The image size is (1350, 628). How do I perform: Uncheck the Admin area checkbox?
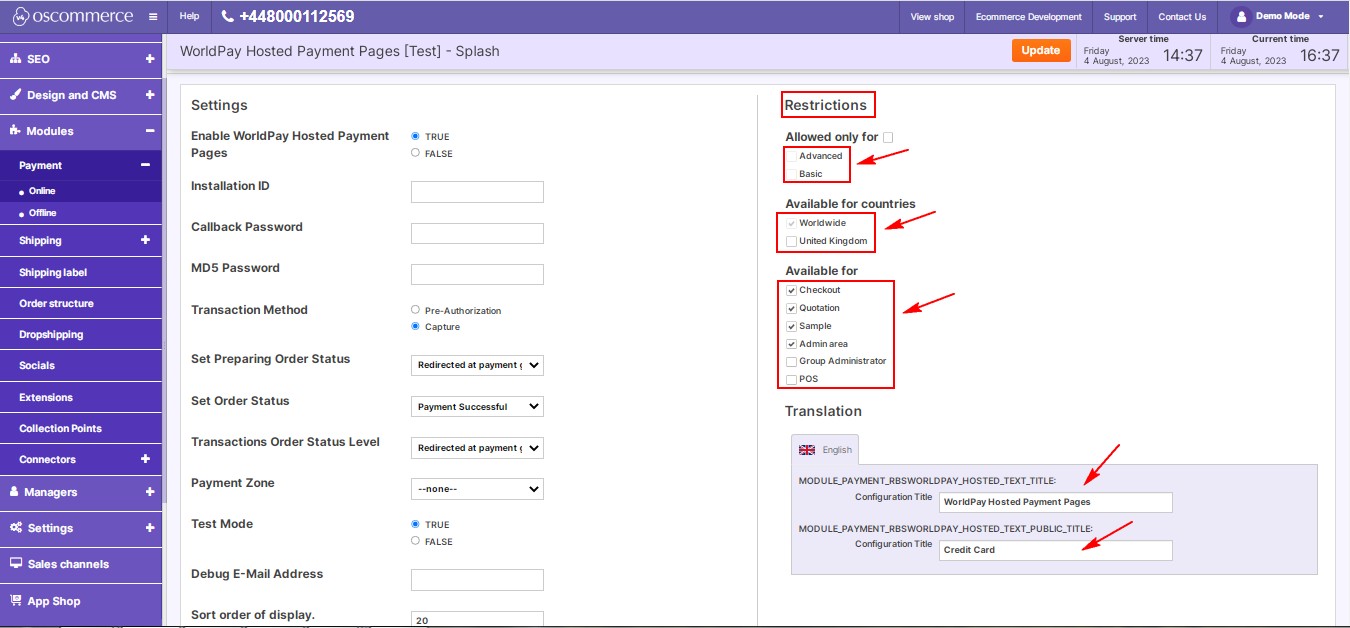point(792,344)
